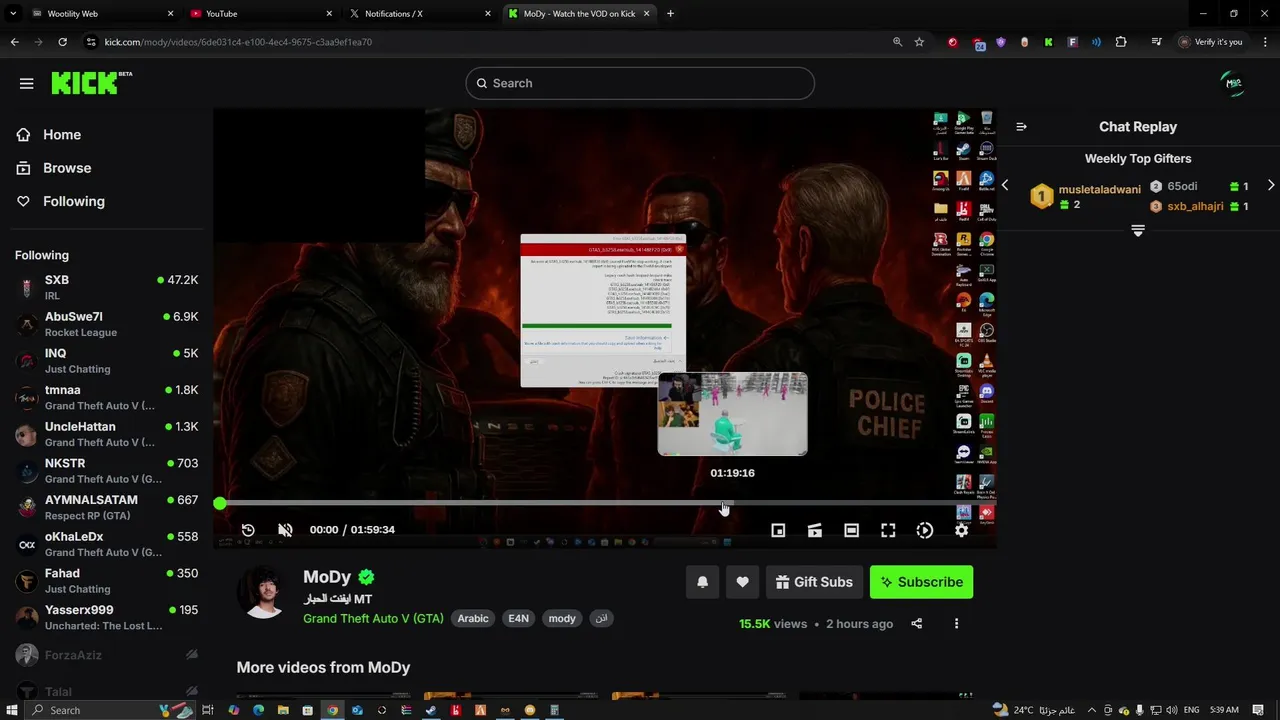Open Chrome three-dot menu
Viewport: 1280px width, 720px height.
pos(1264,42)
